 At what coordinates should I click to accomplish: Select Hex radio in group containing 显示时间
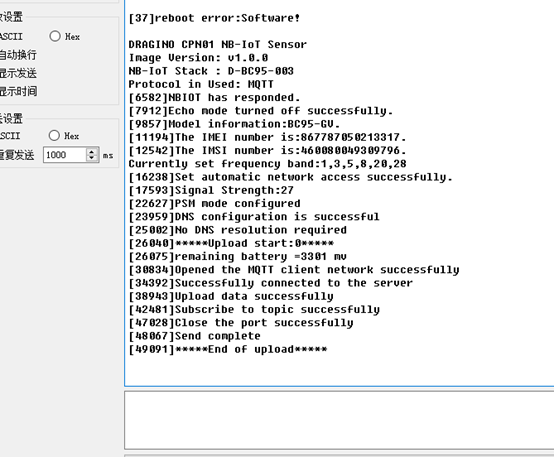[55, 36]
